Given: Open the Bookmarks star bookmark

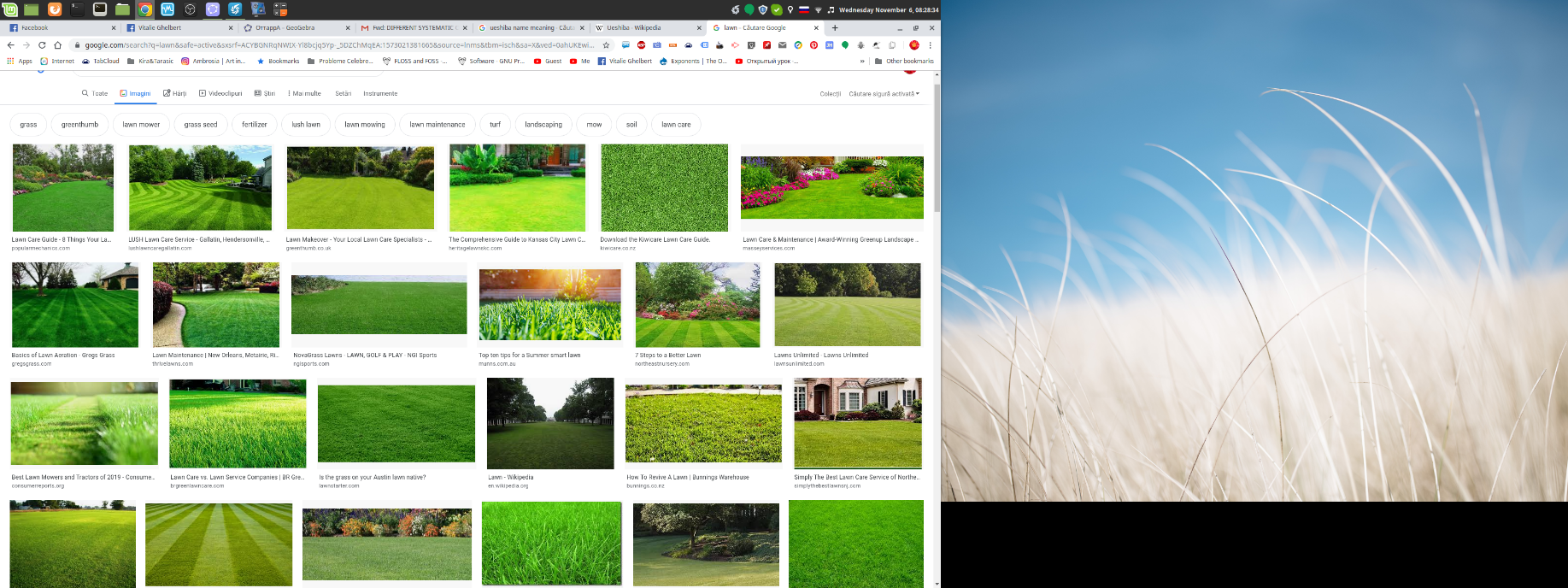Looking at the screenshot, I should click(x=279, y=61).
